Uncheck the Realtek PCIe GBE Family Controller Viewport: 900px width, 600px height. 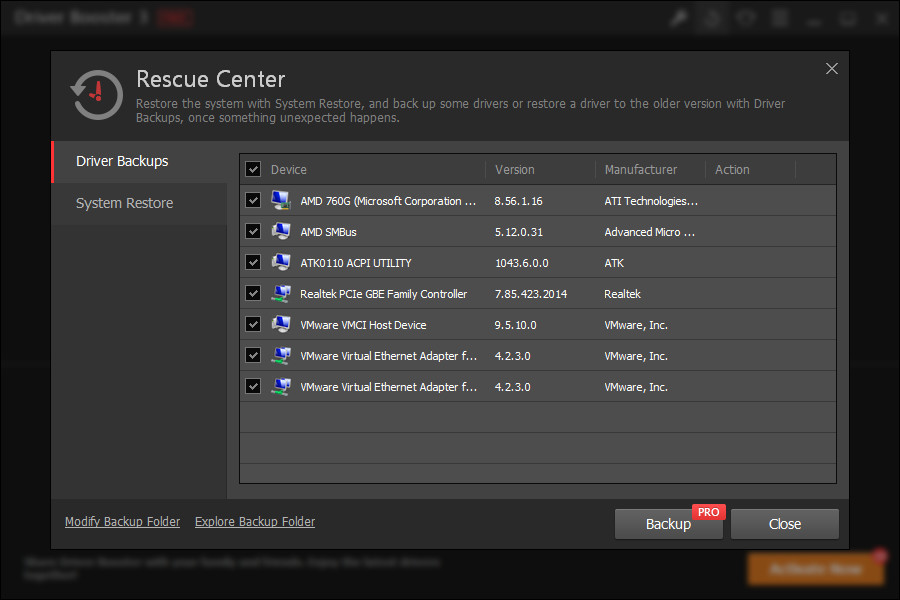253,293
